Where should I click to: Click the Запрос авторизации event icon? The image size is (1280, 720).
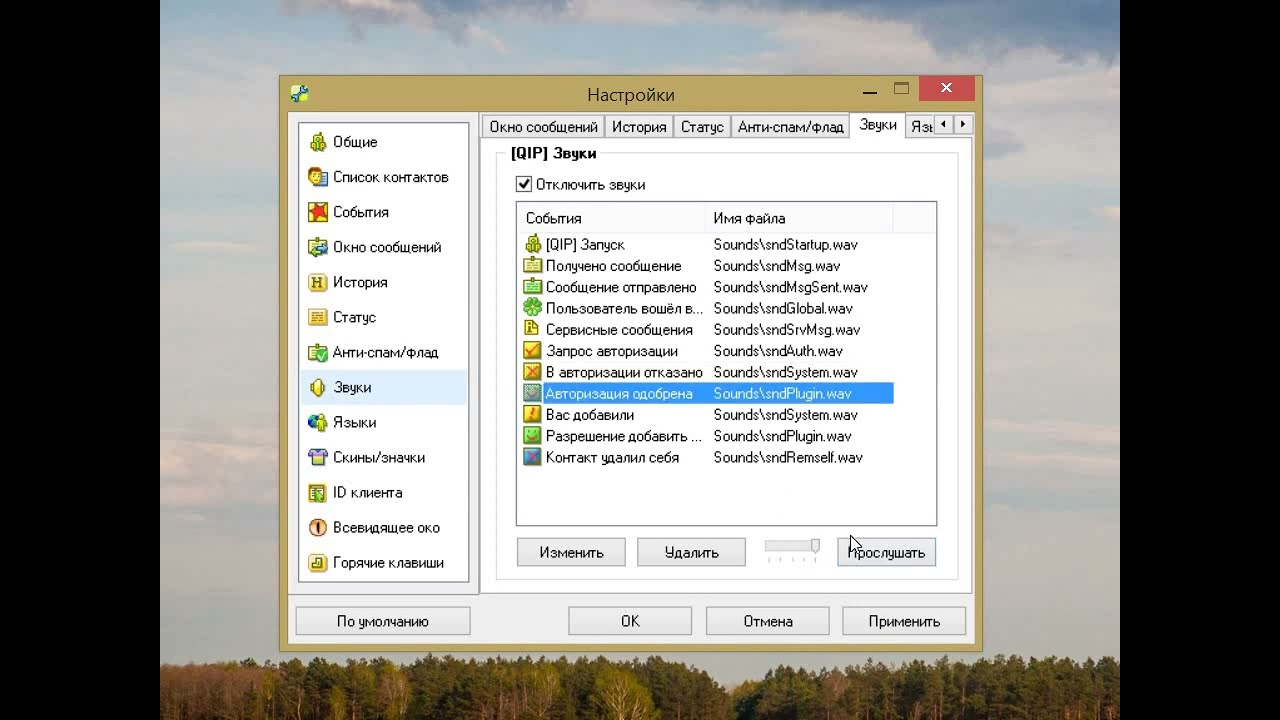coord(532,351)
